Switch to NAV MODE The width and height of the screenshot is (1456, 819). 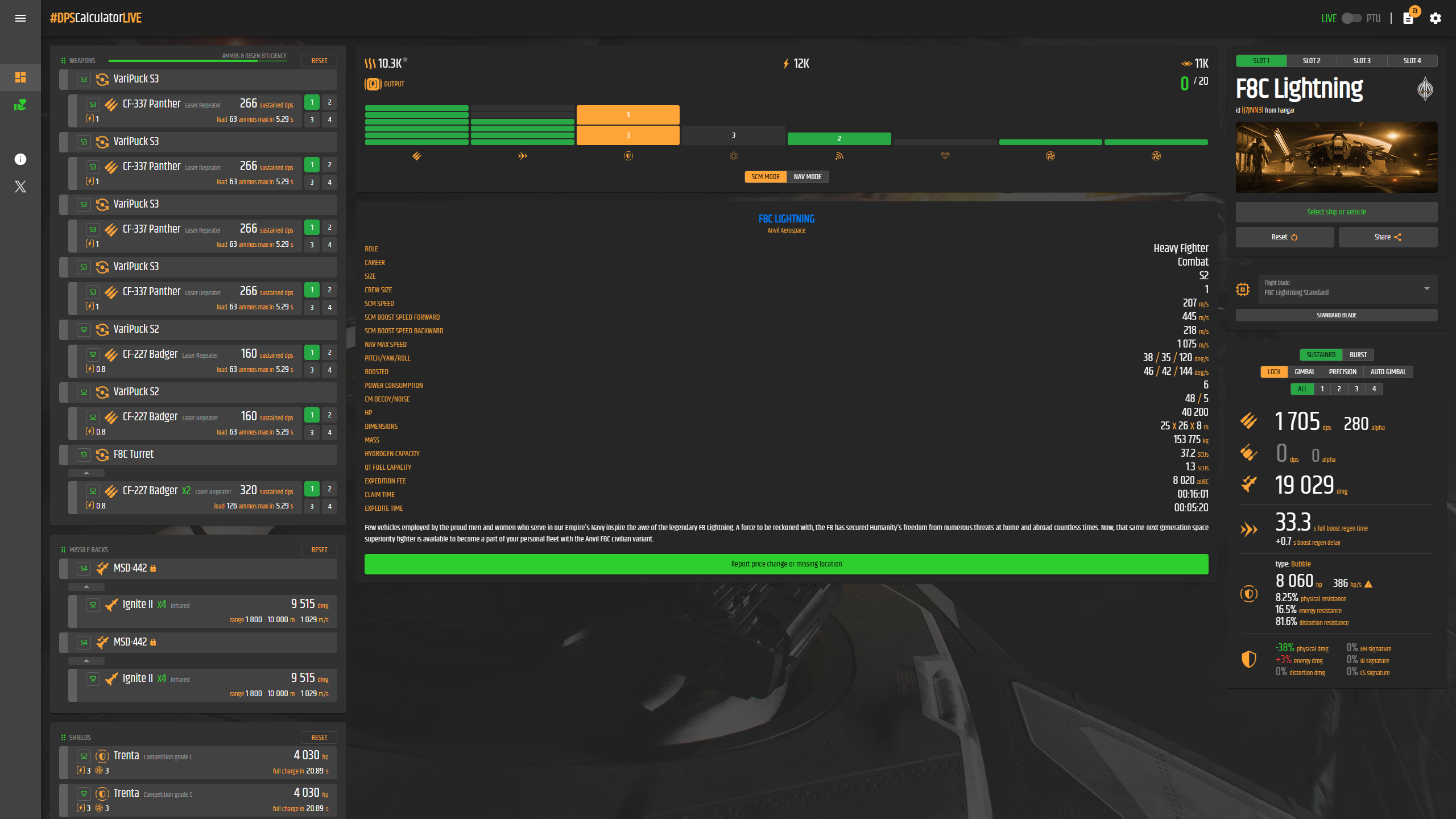(x=807, y=177)
